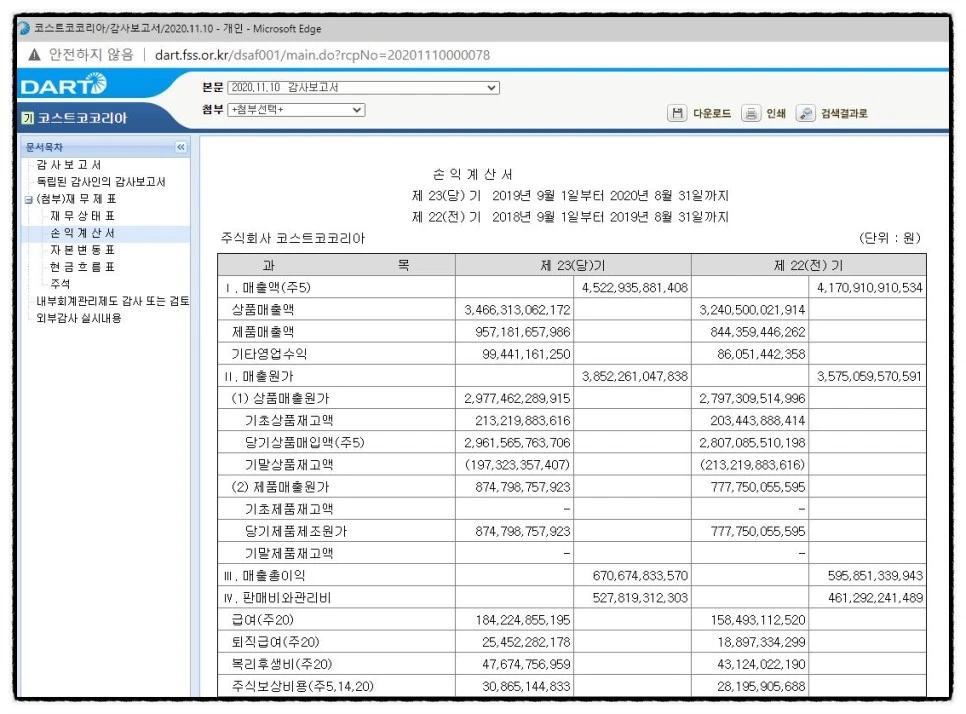The image size is (966, 714).
Task: Open 재무상태표 in the outline
Action: (82, 216)
